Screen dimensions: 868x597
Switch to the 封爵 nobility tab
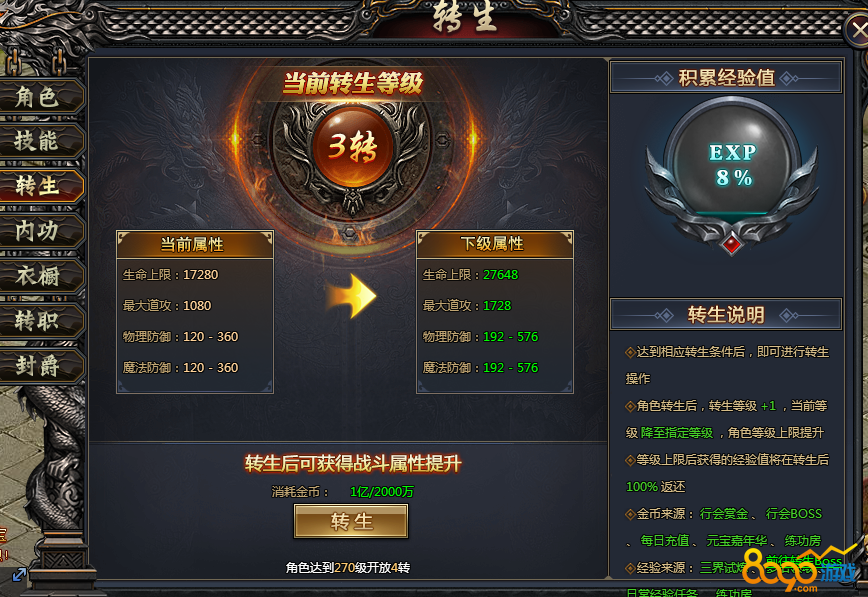point(40,366)
